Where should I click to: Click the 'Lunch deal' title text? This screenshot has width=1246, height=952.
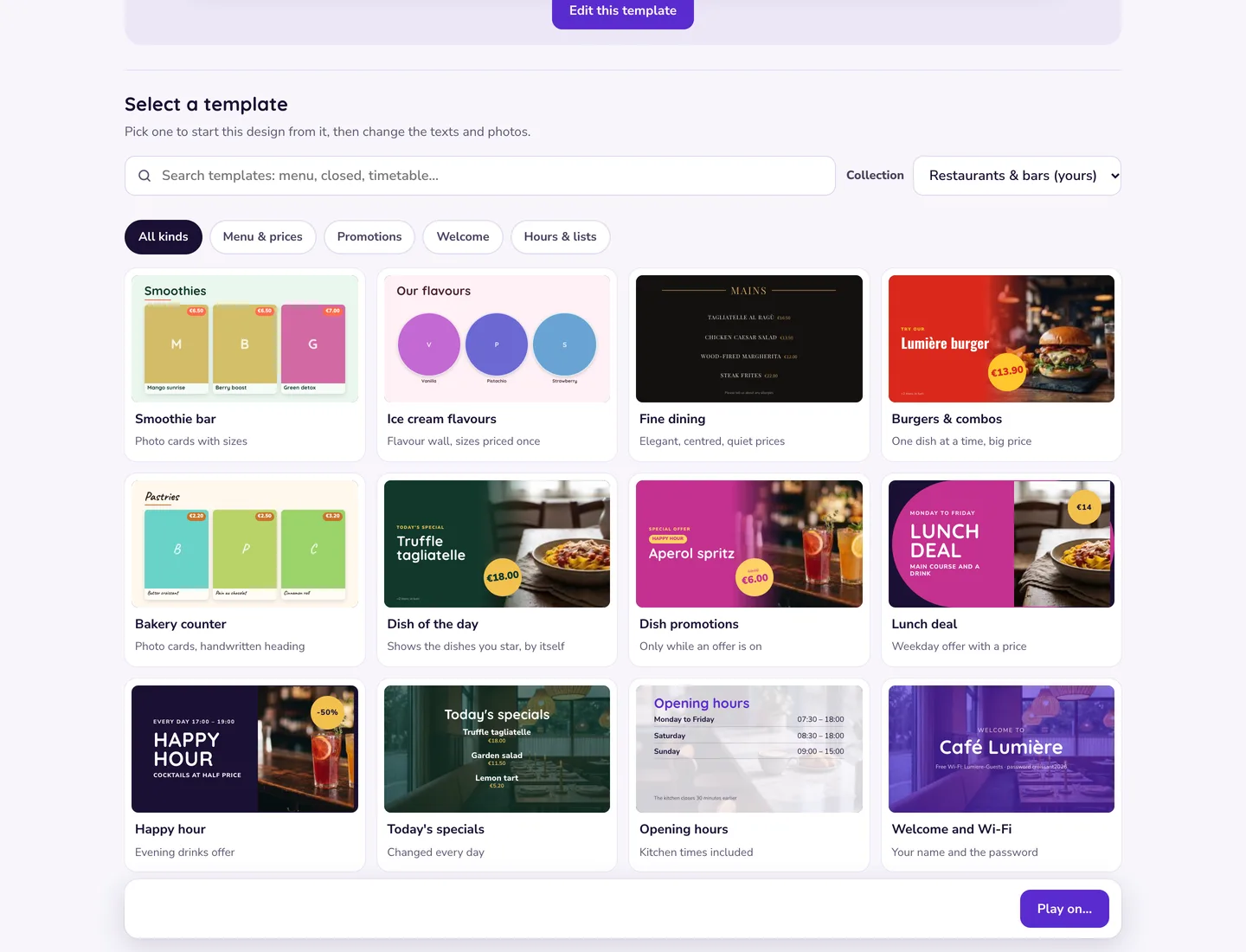[x=924, y=624]
